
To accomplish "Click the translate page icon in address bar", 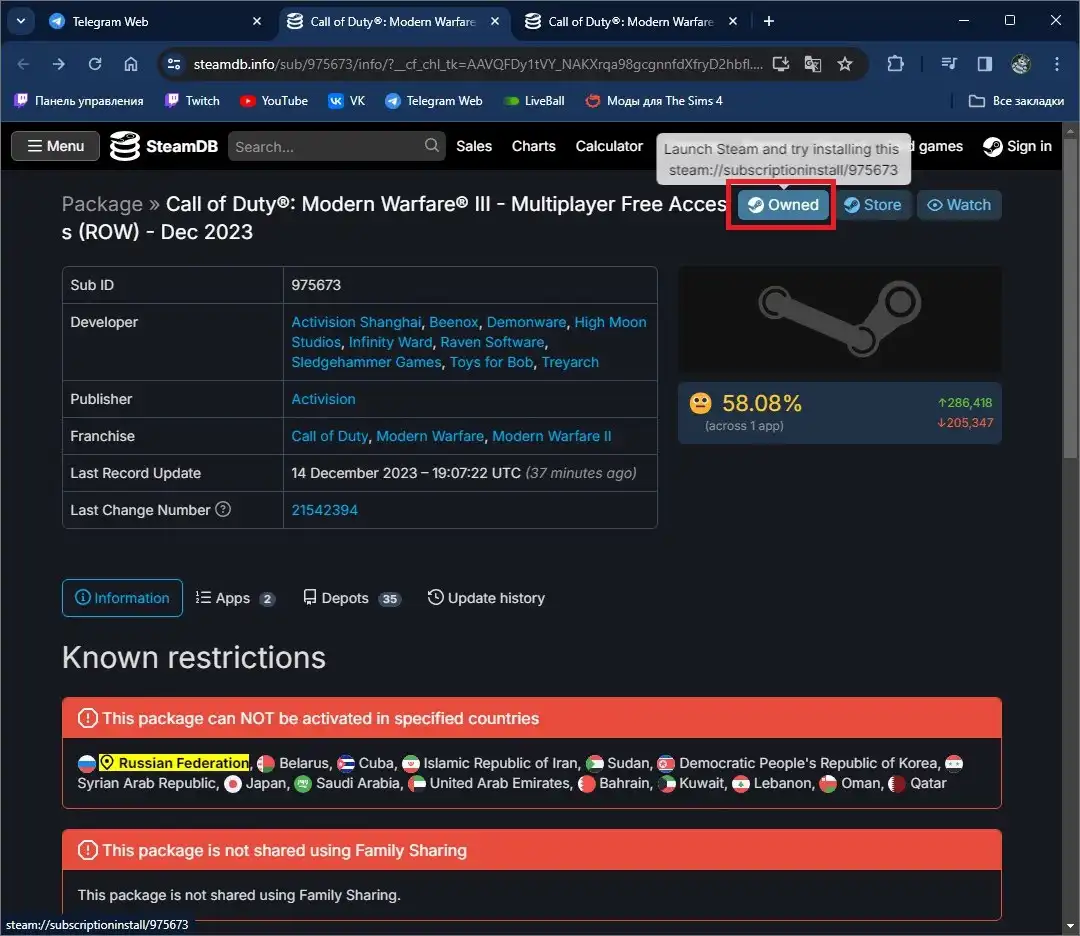I will point(813,64).
